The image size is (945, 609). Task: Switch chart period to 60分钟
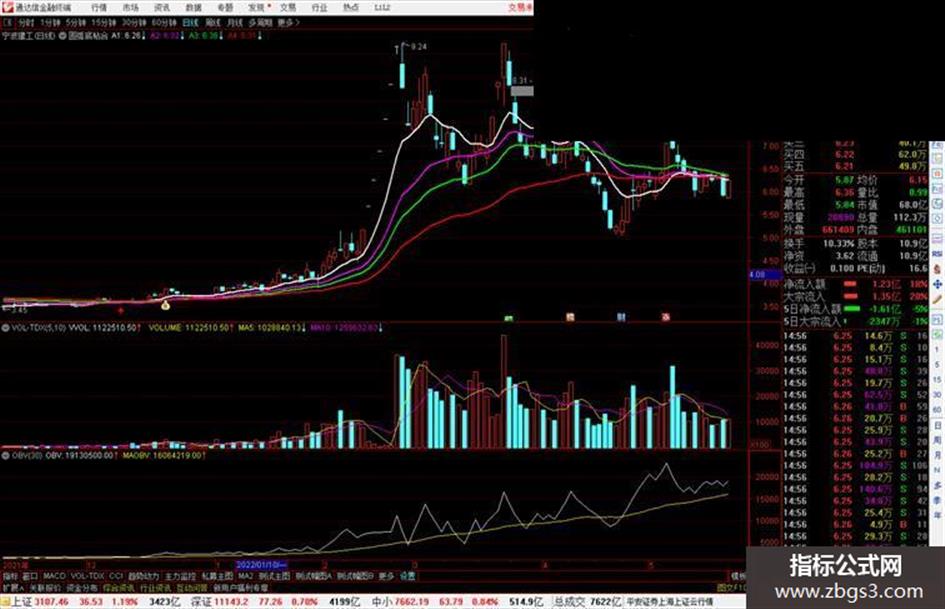click(x=164, y=22)
